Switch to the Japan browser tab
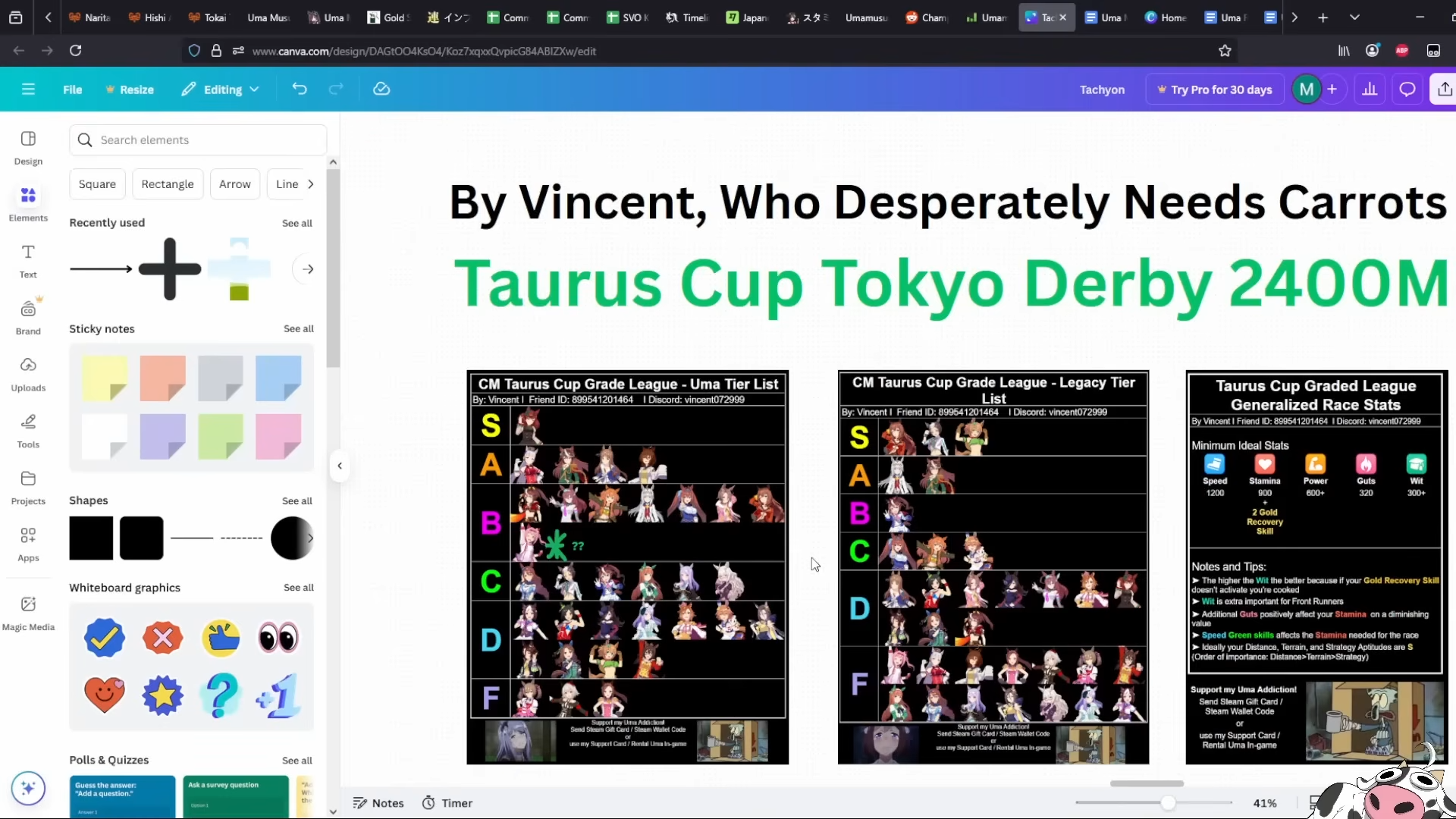The width and height of the screenshot is (1456, 819). [x=746, y=17]
